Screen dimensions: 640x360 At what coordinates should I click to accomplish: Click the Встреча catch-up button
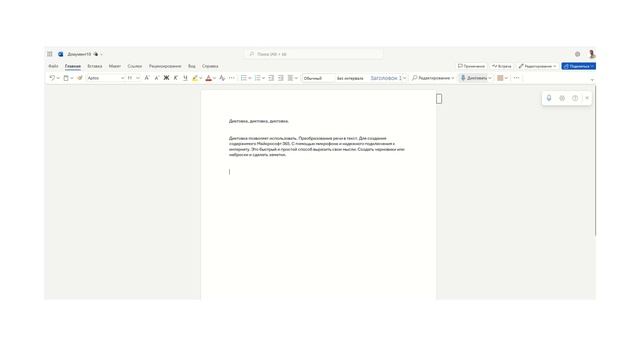click(501, 66)
